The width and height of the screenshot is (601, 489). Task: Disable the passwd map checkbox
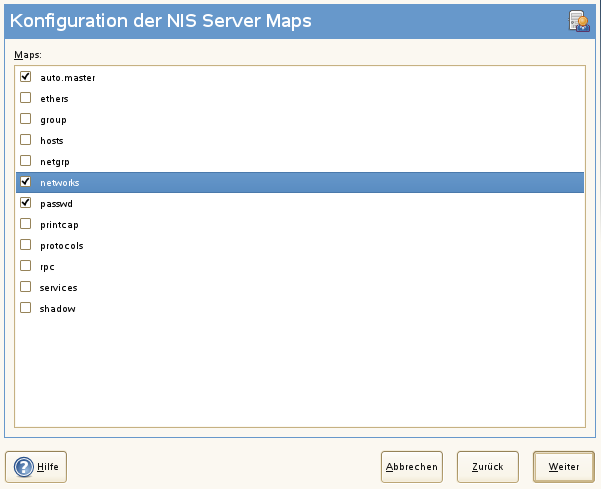[26, 203]
